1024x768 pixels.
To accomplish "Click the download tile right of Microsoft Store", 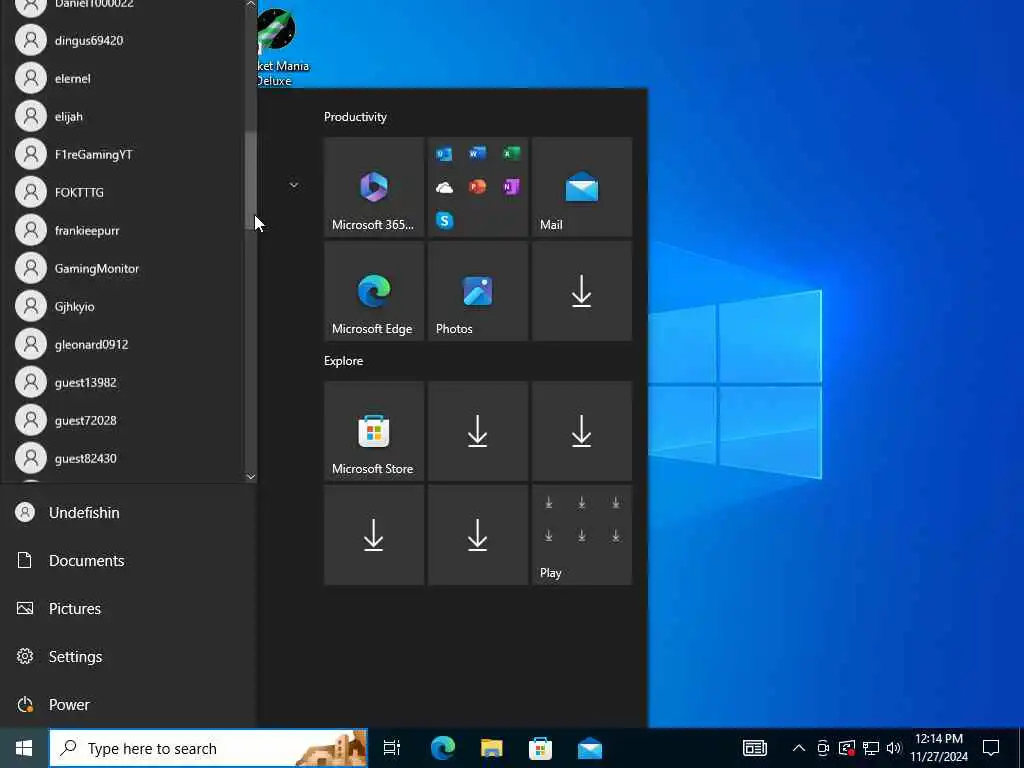I will (x=478, y=431).
